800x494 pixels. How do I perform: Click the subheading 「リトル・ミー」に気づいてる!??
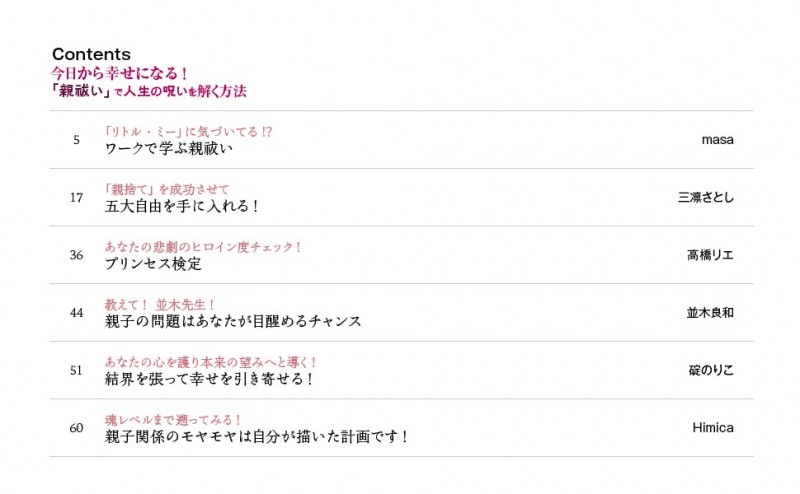[x=188, y=131]
